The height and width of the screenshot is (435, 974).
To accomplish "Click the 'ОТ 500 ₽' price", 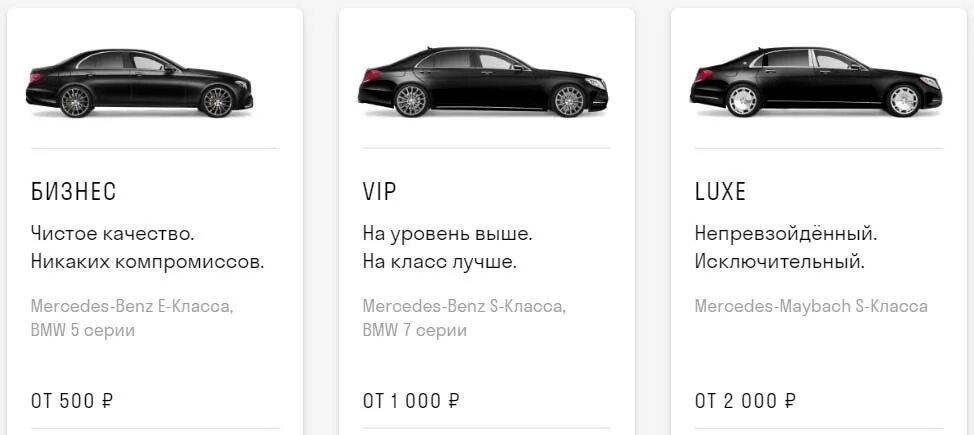I will [x=72, y=401].
